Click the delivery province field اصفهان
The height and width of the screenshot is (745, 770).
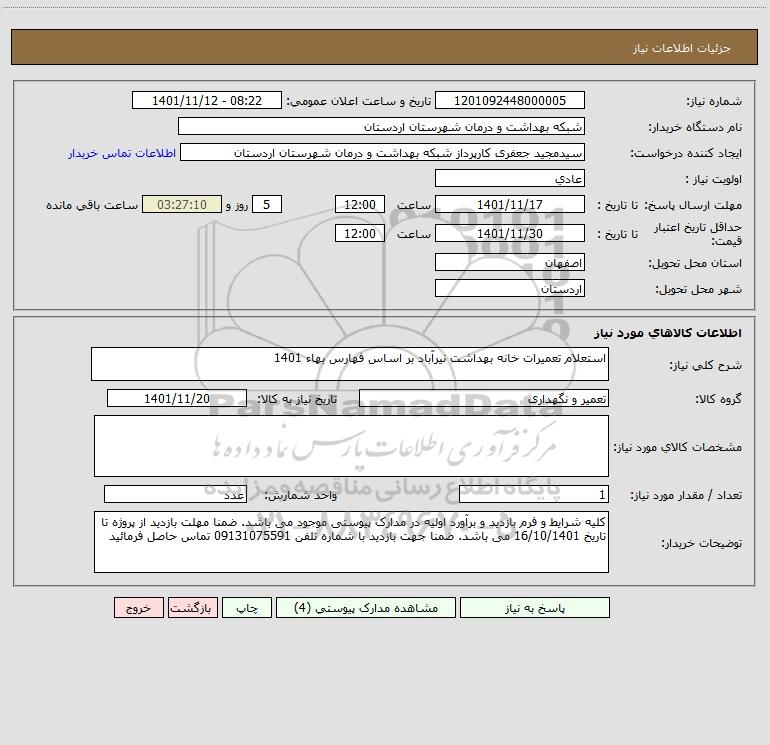[510, 262]
